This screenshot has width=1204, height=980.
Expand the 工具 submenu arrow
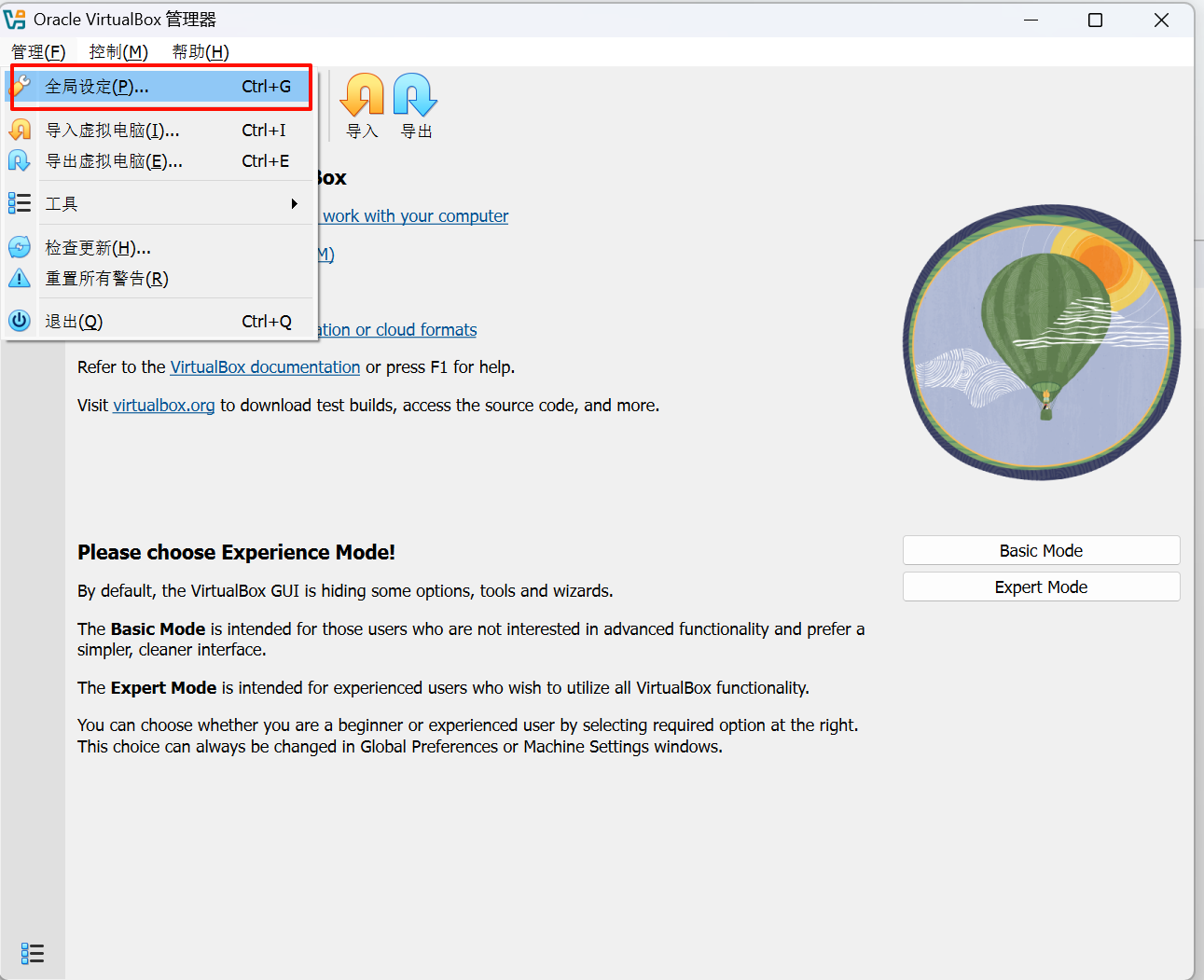coord(295,203)
